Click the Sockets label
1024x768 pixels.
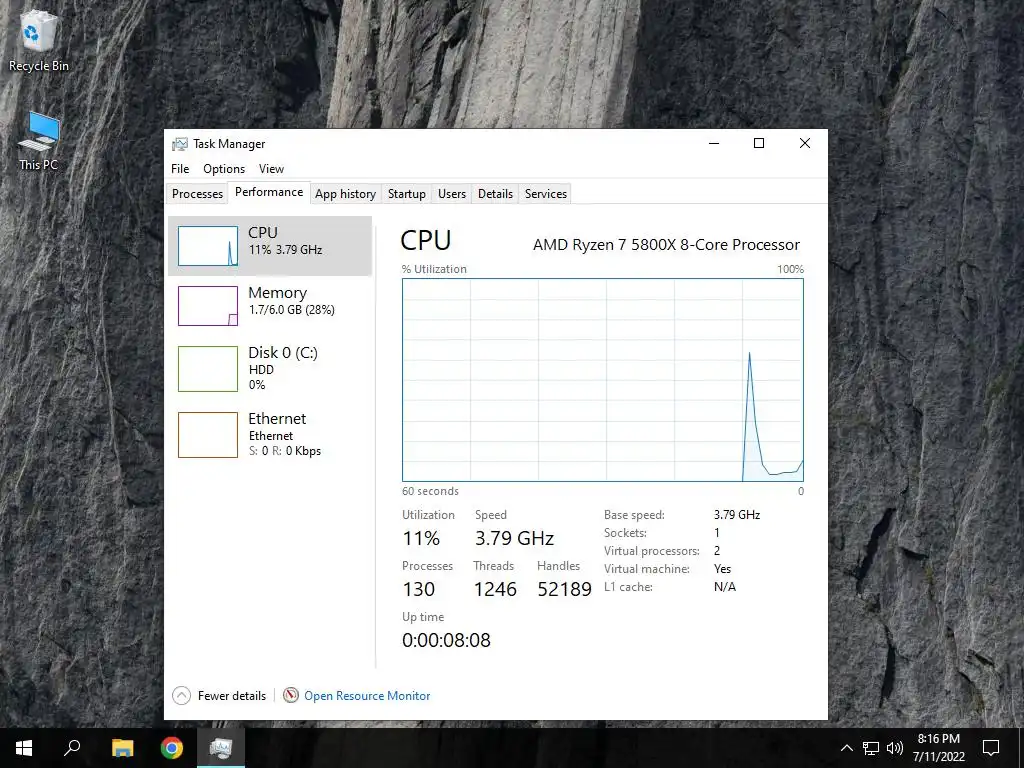click(625, 533)
